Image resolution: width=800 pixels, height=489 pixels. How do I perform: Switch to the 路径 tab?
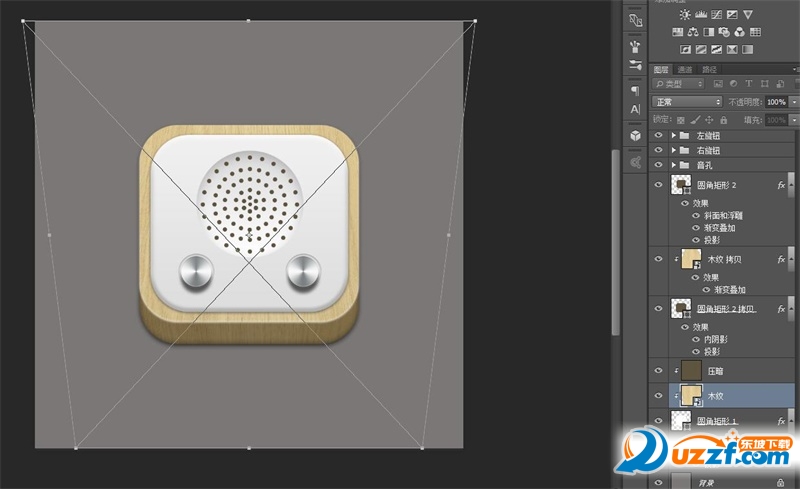[x=710, y=69]
